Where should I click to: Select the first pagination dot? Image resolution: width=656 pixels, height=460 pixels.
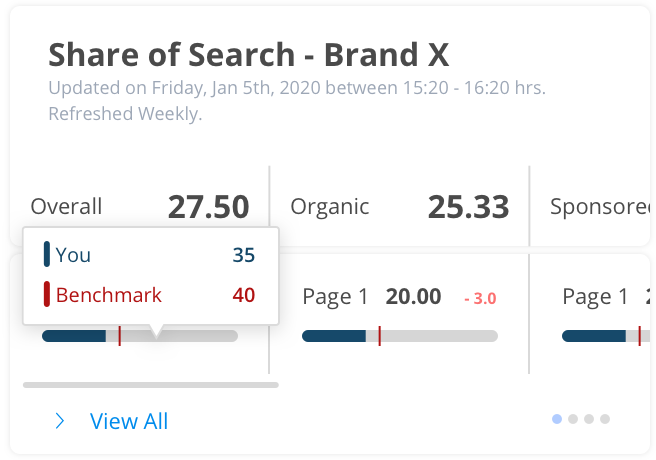pos(557,419)
